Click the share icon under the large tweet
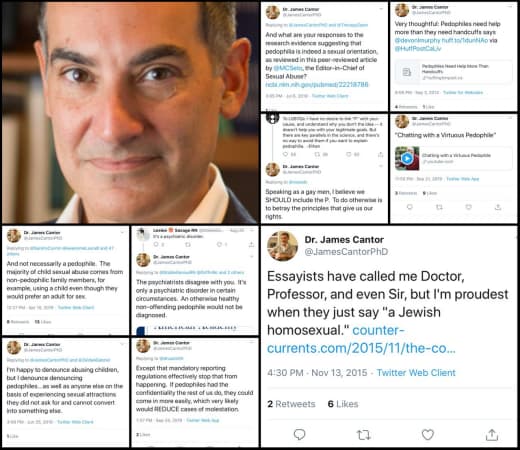 point(492,435)
